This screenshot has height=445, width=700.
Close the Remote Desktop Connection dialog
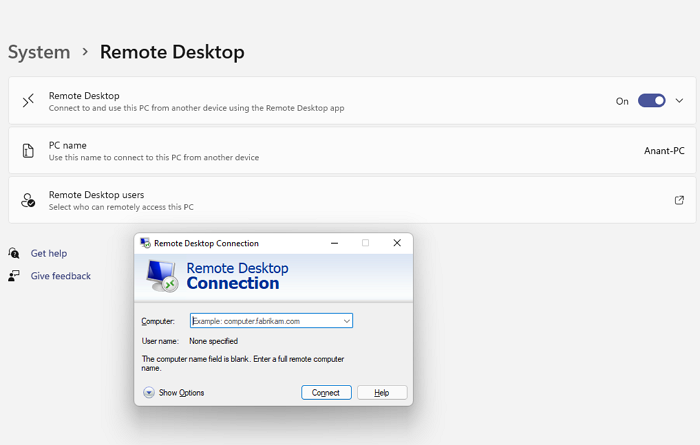(x=397, y=243)
